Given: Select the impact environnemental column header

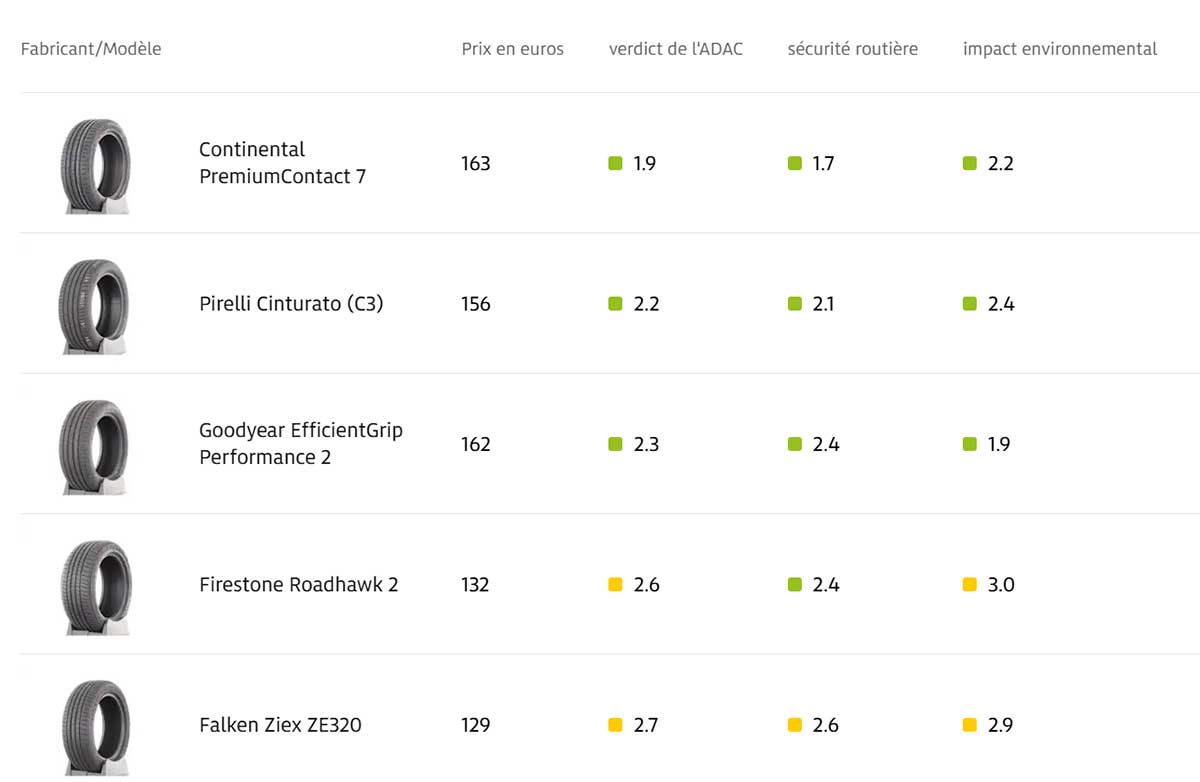Looking at the screenshot, I should [1059, 49].
